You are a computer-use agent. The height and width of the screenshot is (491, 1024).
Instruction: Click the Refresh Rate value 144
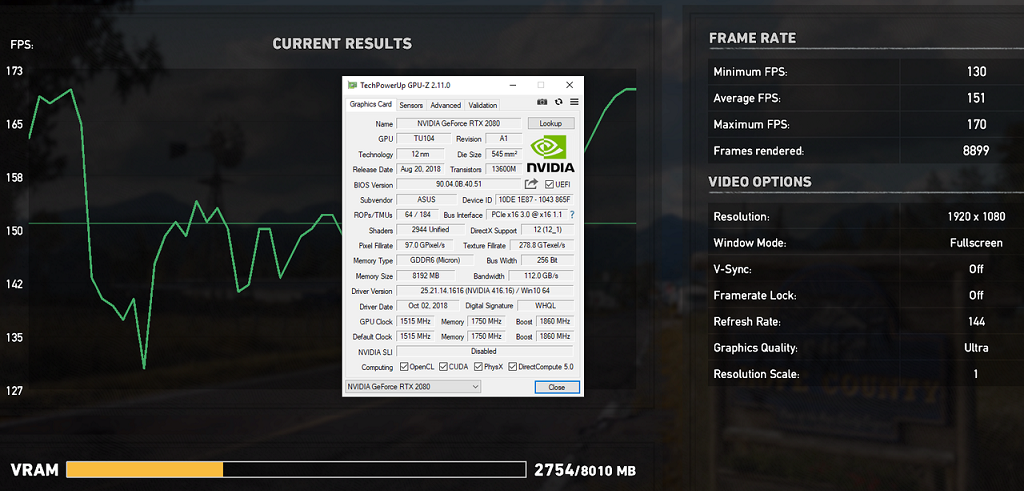[x=977, y=322]
